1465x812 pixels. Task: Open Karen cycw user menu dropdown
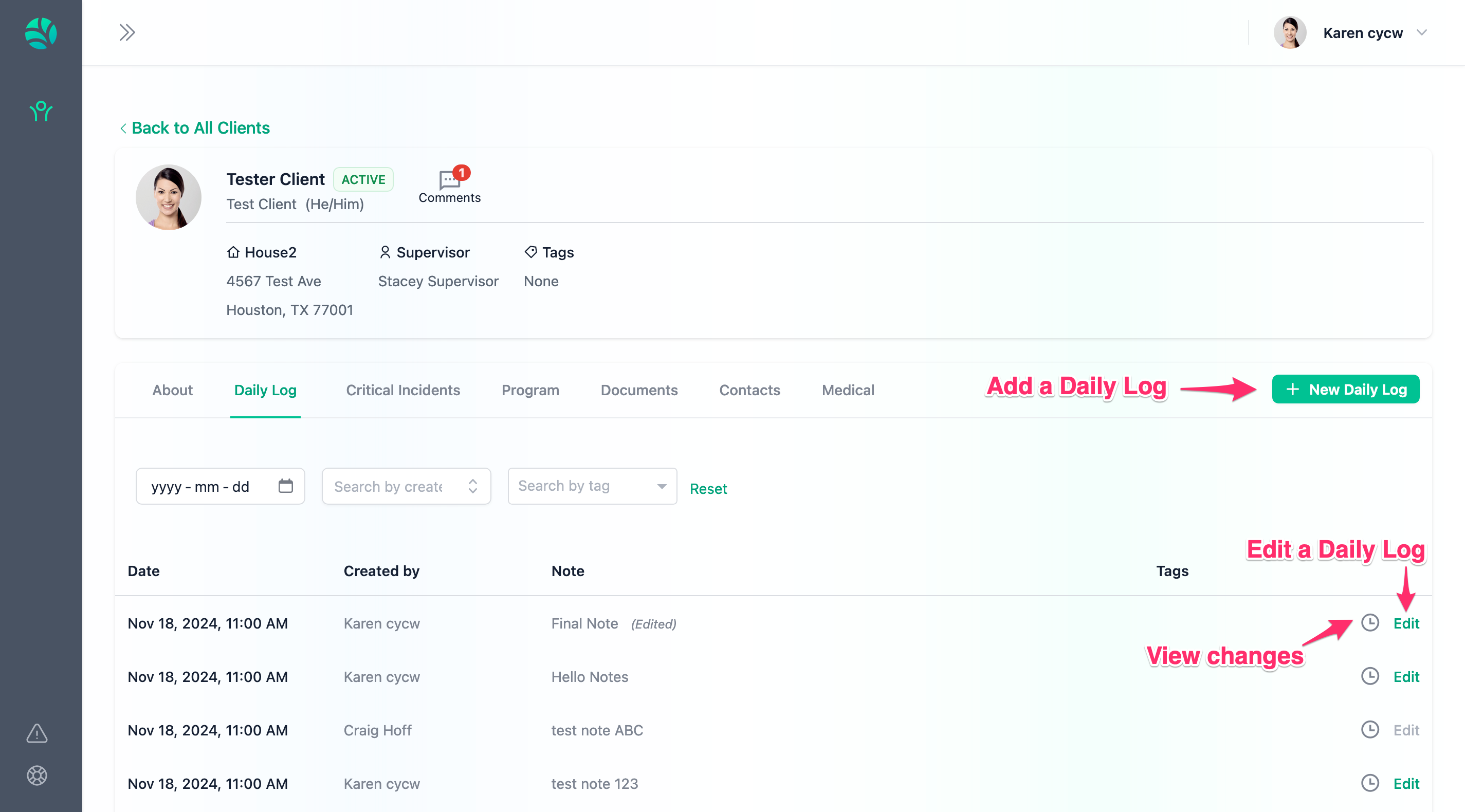pyautogui.click(x=1421, y=32)
